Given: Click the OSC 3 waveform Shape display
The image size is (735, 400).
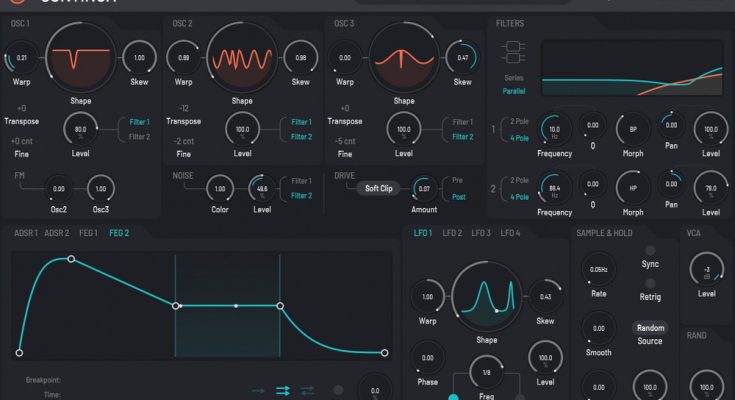Looking at the screenshot, I should pos(404,57).
